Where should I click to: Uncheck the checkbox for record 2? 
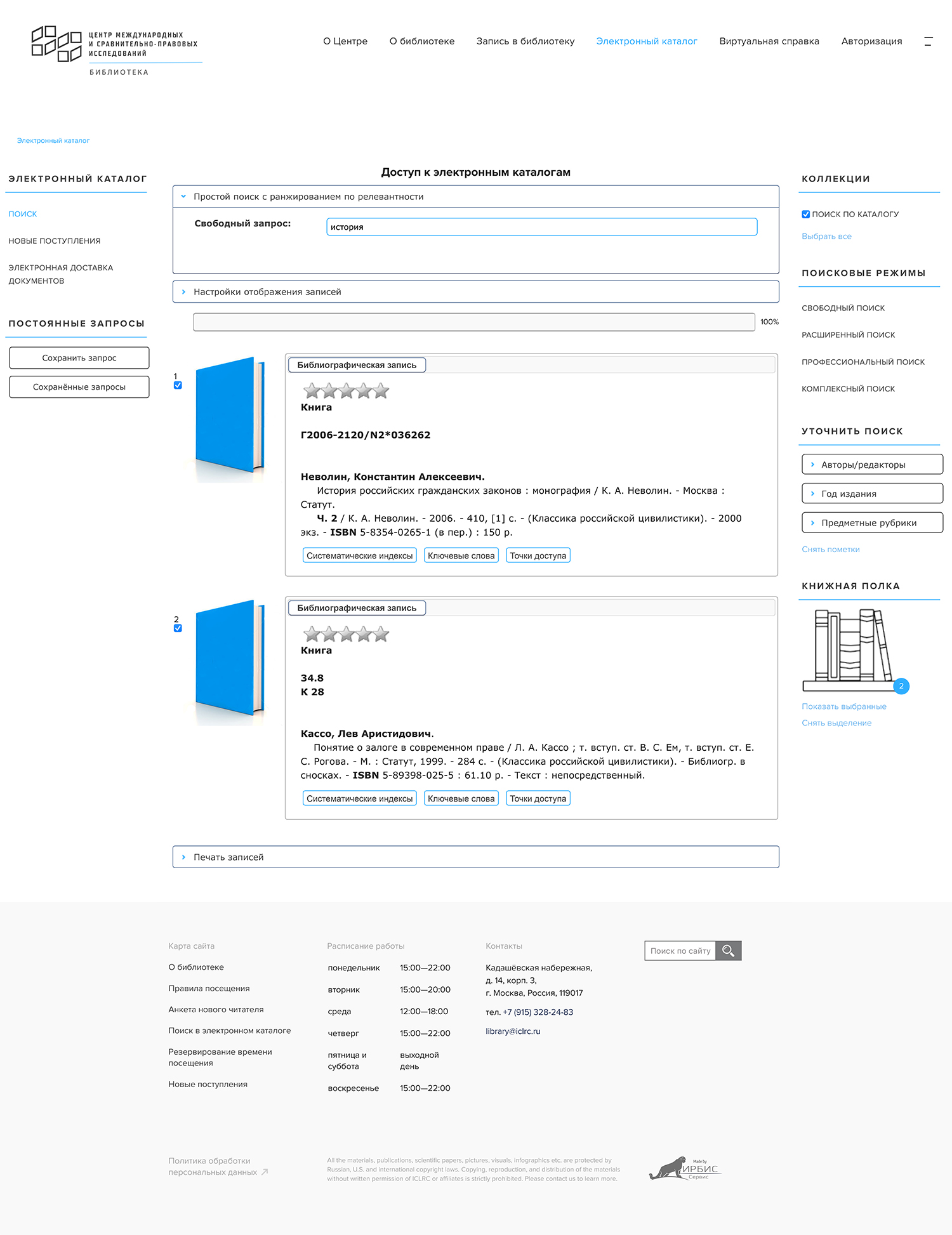[178, 628]
